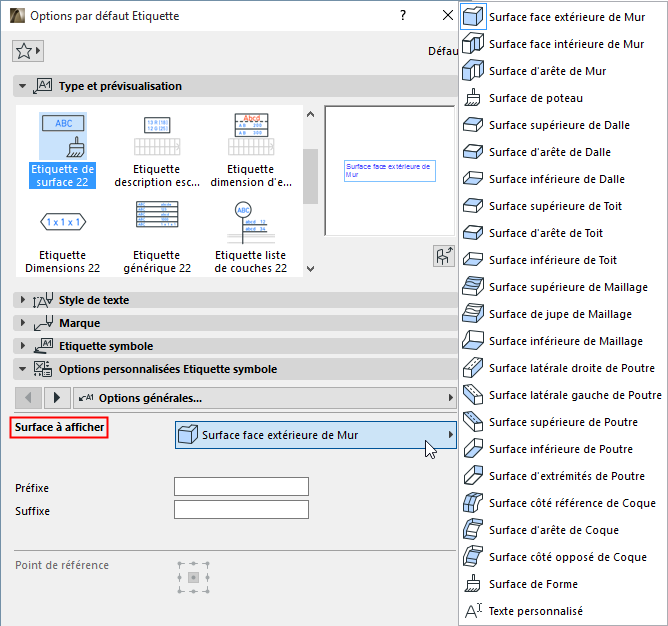Select the Etiquette de surface 22 label type

[x=63, y=150]
